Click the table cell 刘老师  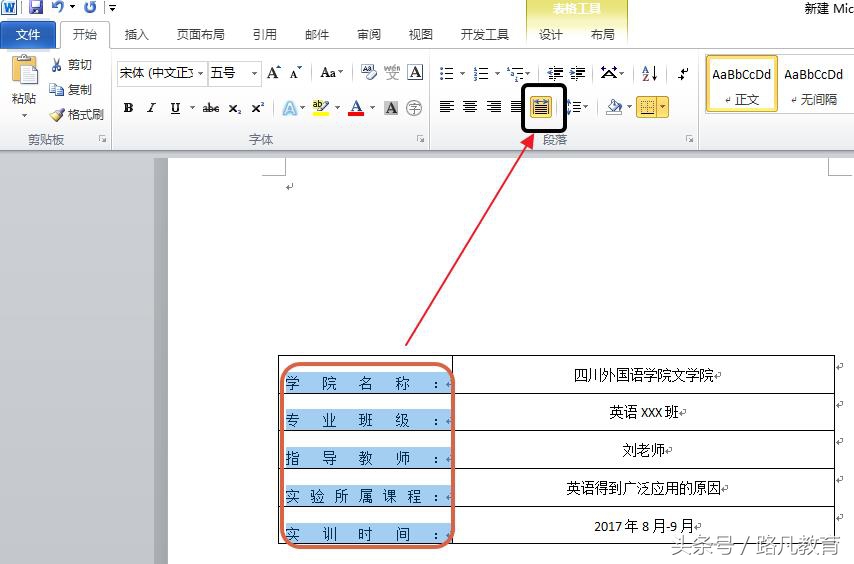click(643, 450)
